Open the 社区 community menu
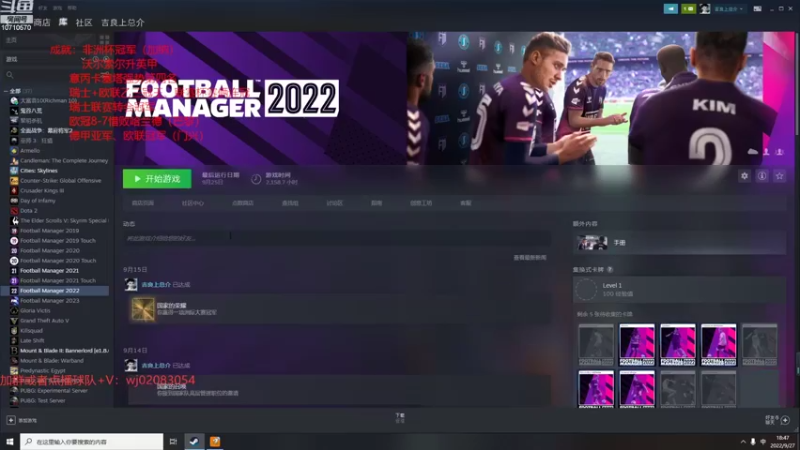The width and height of the screenshot is (800, 450). pyautogui.click(x=84, y=22)
